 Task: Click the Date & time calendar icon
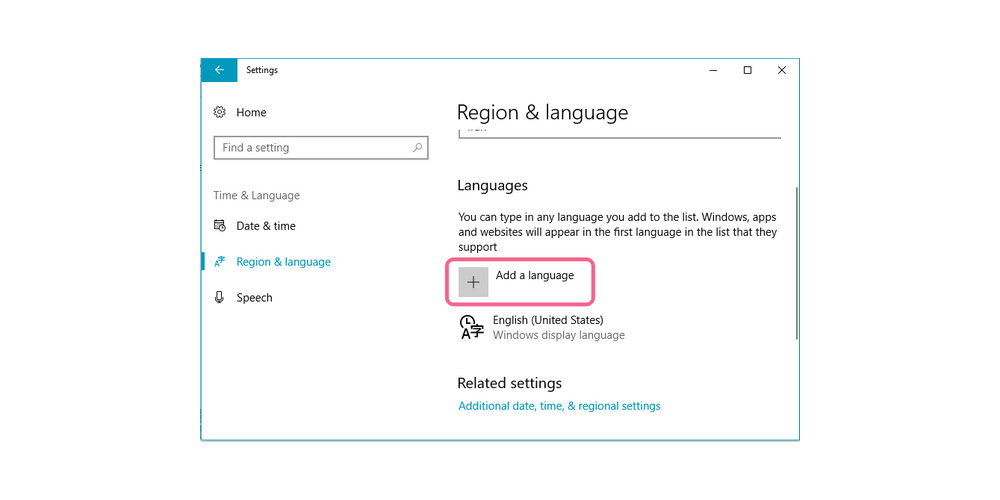point(220,226)
